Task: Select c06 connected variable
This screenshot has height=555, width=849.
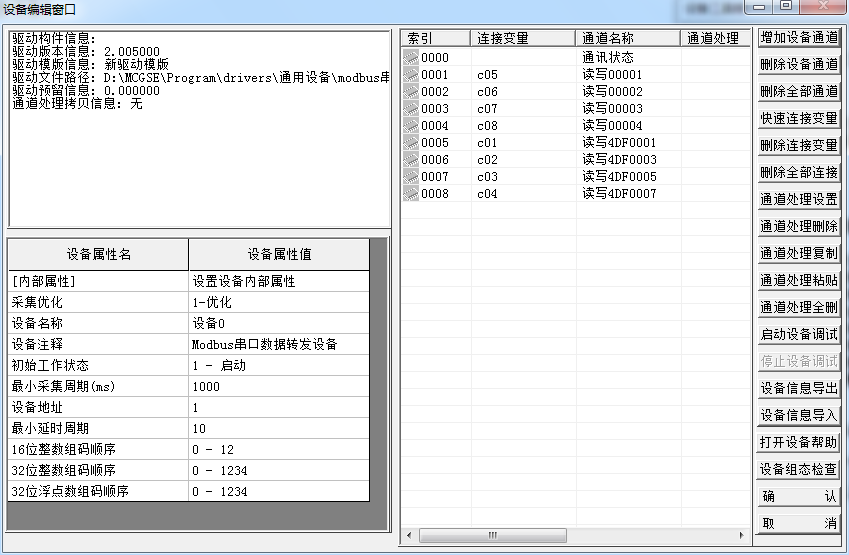Action: pyautogui.click(x=487, y=92)
